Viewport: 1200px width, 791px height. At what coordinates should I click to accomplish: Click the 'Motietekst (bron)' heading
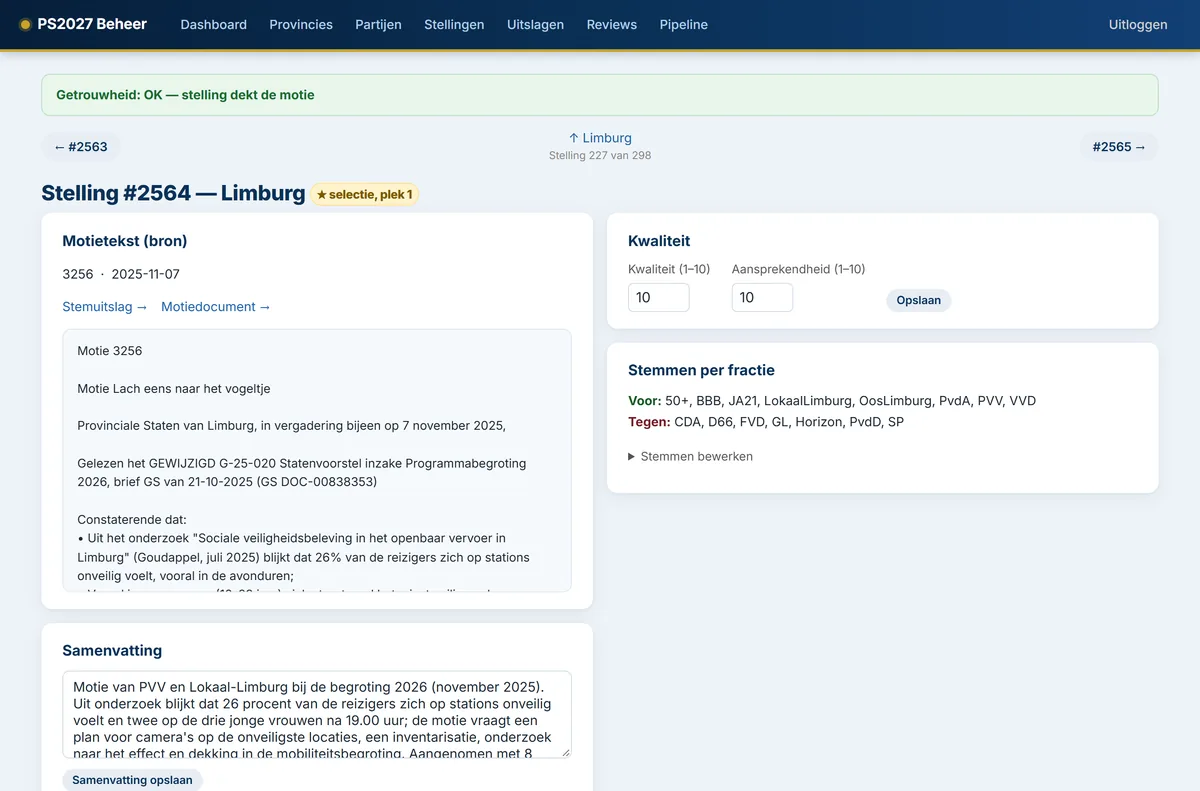(x=125, y=241)
